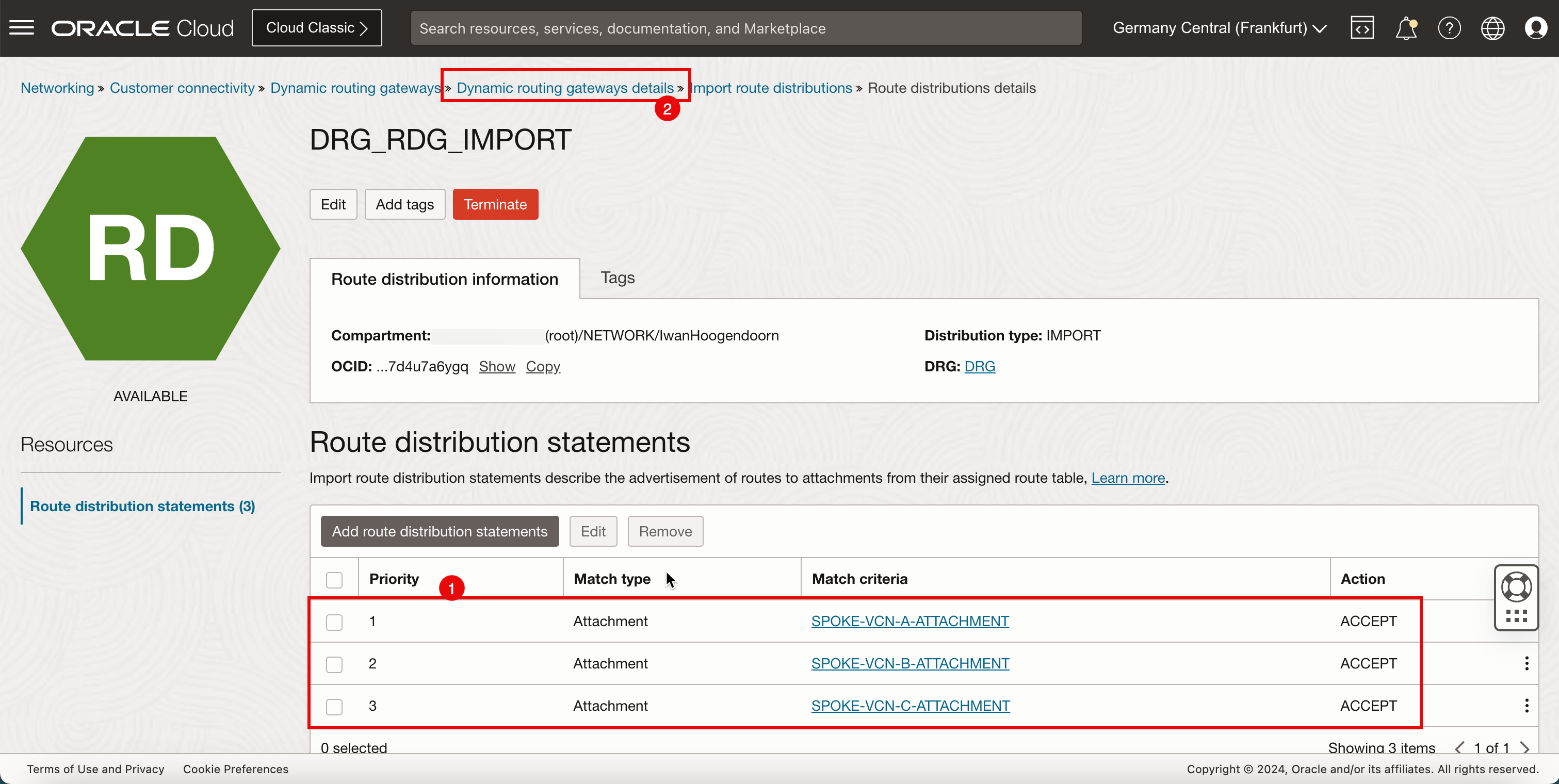Viewport: 1559px width, 784px height.
Task: Open the Route distribution information tab
Action: 444,277
